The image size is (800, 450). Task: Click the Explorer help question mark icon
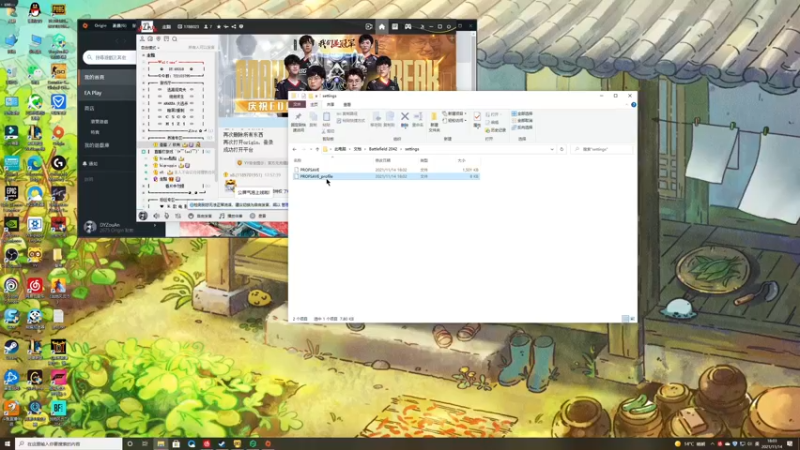[634, 105]
